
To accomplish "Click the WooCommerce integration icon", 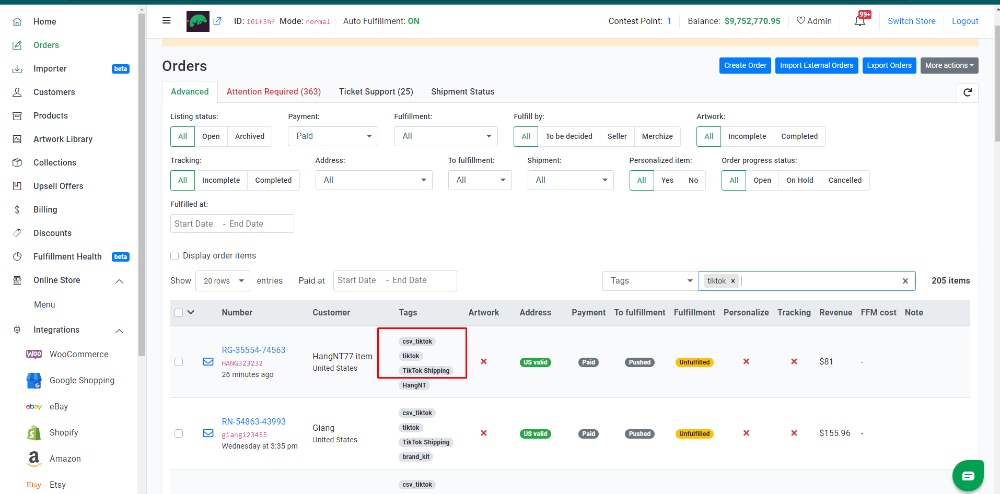I will (34, 354).
